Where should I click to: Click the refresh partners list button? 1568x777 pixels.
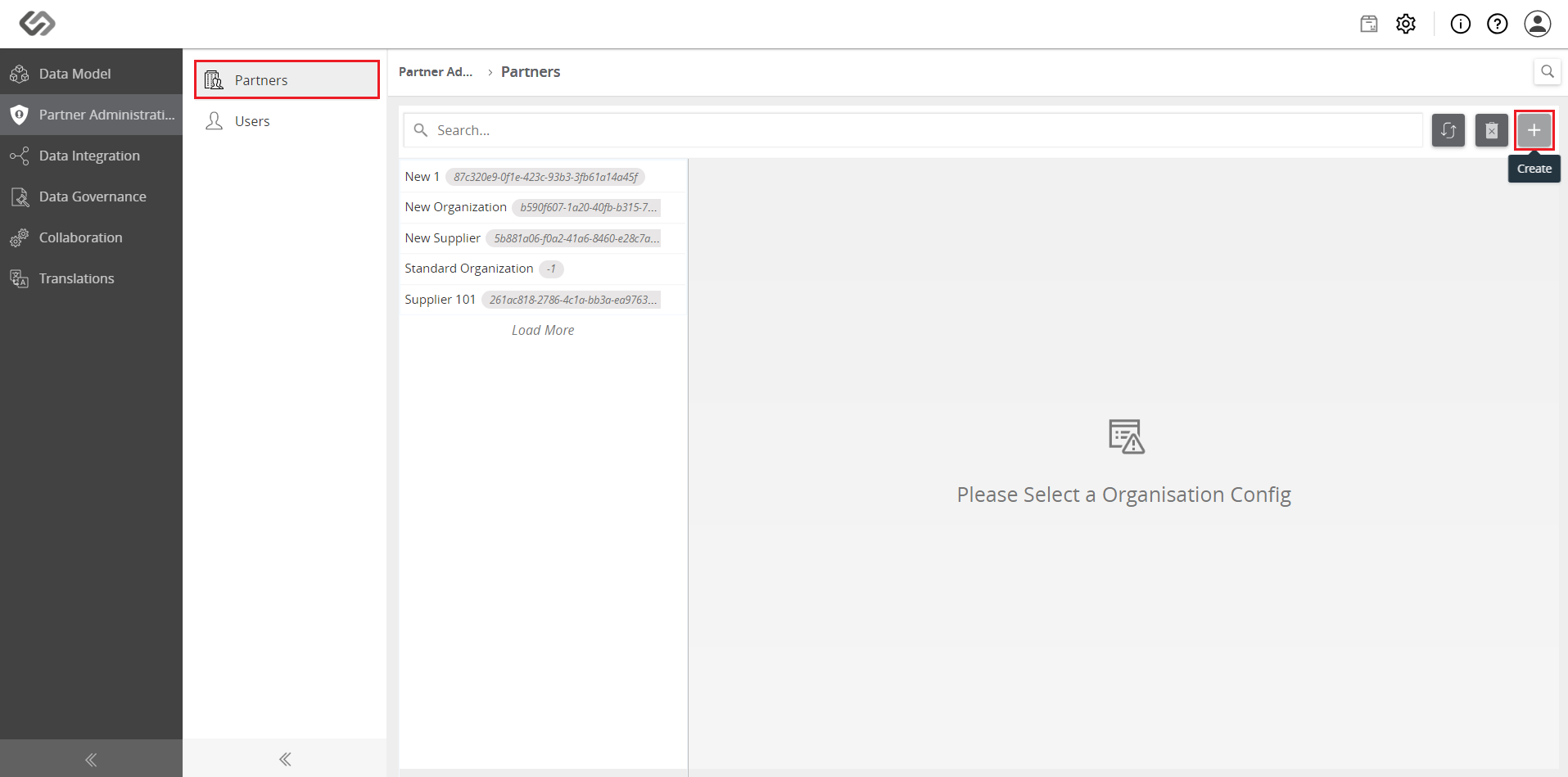pyautogui.click(x=1448, y=130)
